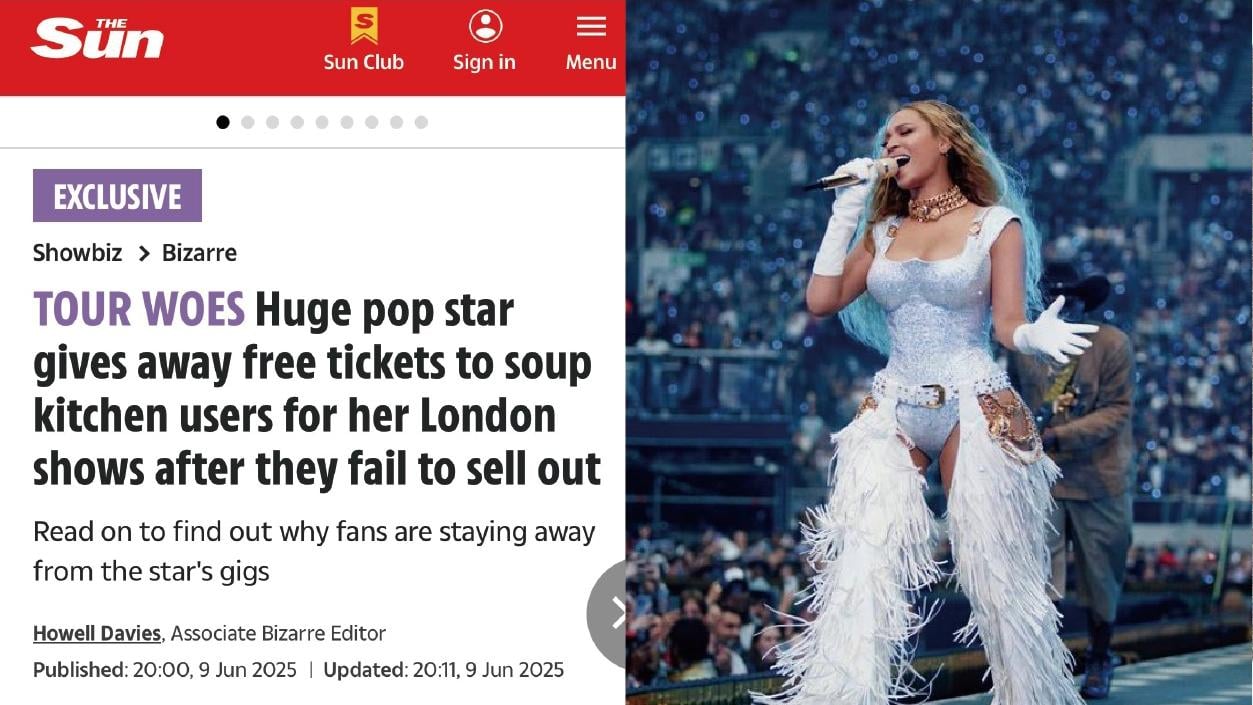Open the concert photo of the singer
Viewport: 1253px width, 705px height.
pos(939,352)
